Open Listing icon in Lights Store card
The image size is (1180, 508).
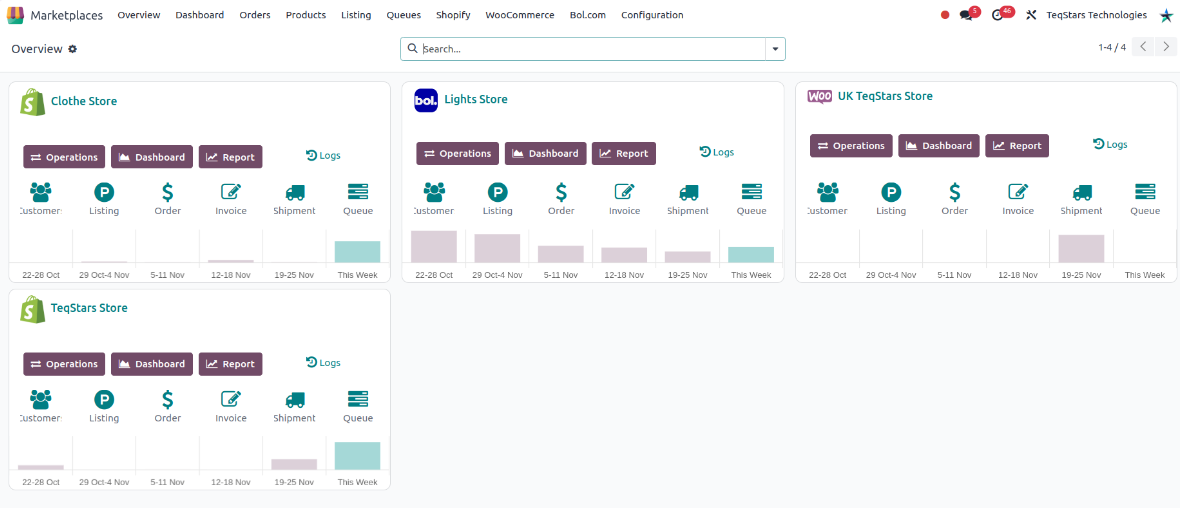pyautogui.click(x=497, y=192)
